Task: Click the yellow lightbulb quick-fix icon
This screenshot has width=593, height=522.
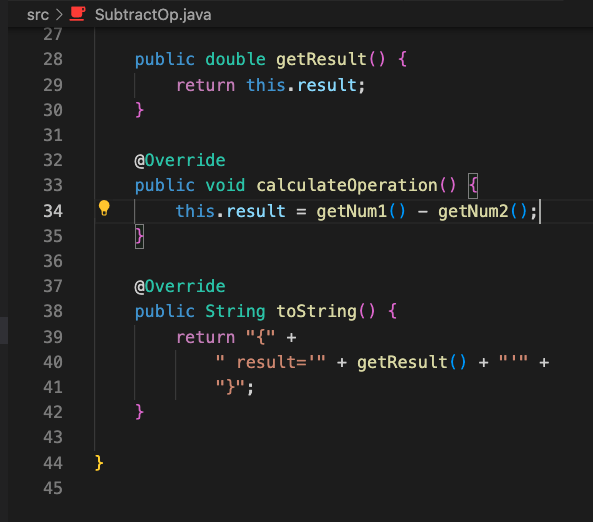Action: coord(104,208)
